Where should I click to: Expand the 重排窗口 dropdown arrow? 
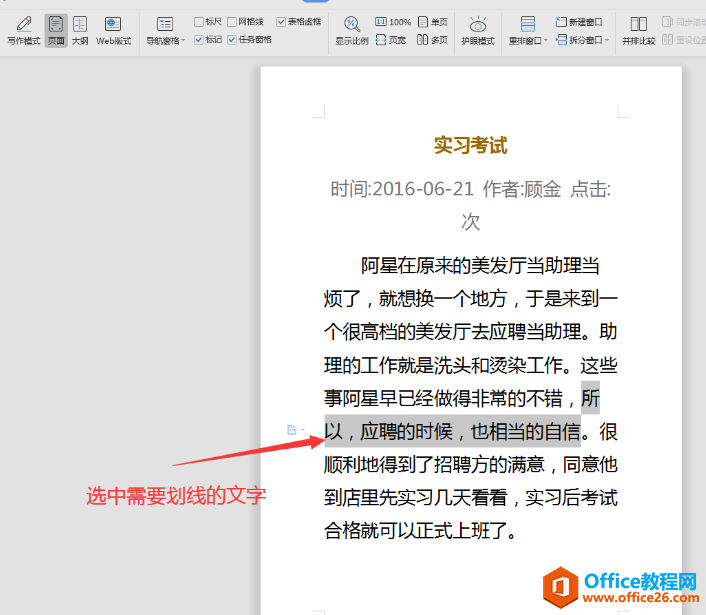546,41
